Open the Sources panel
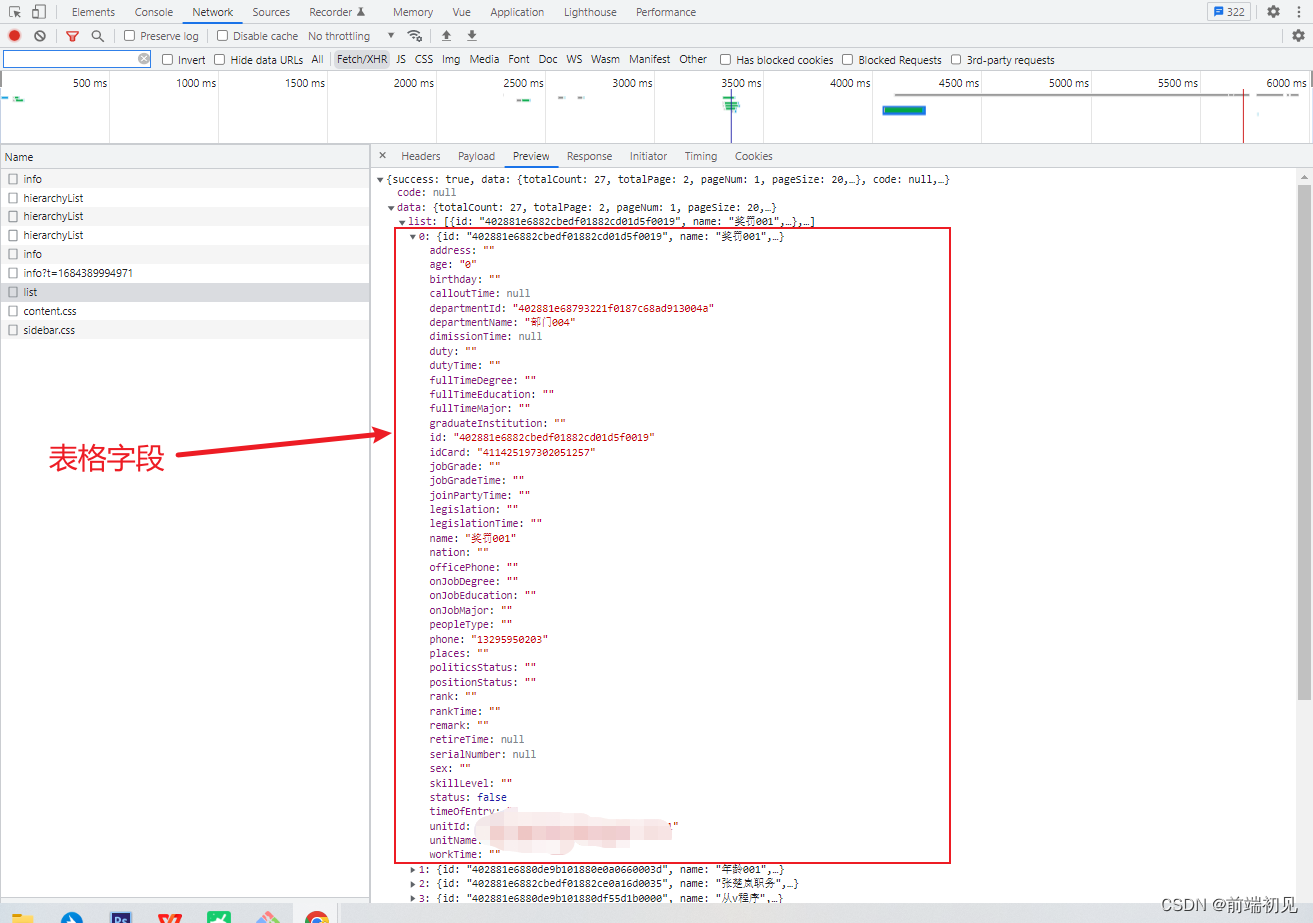Screen dimensions: 1313x923 (271, 12)
